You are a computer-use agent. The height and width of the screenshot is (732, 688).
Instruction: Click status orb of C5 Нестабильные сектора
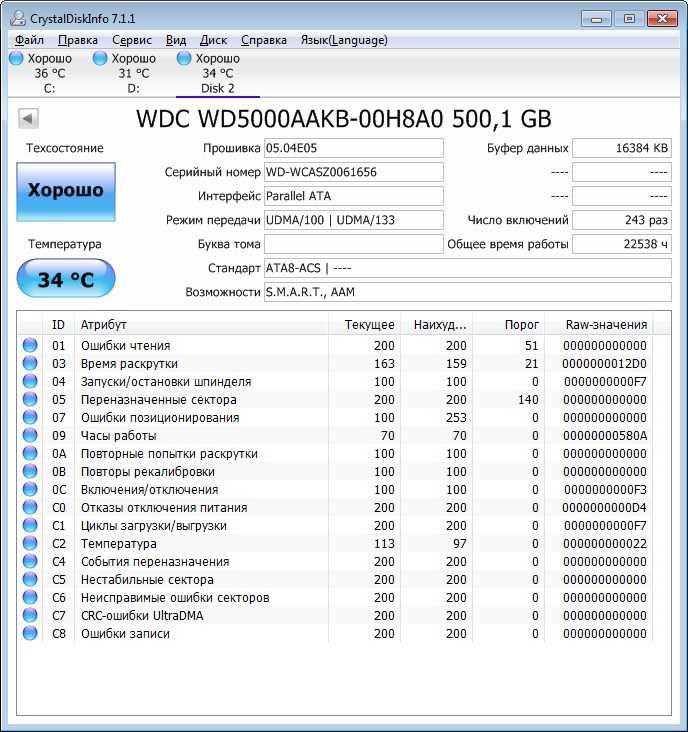click(30, 579)
